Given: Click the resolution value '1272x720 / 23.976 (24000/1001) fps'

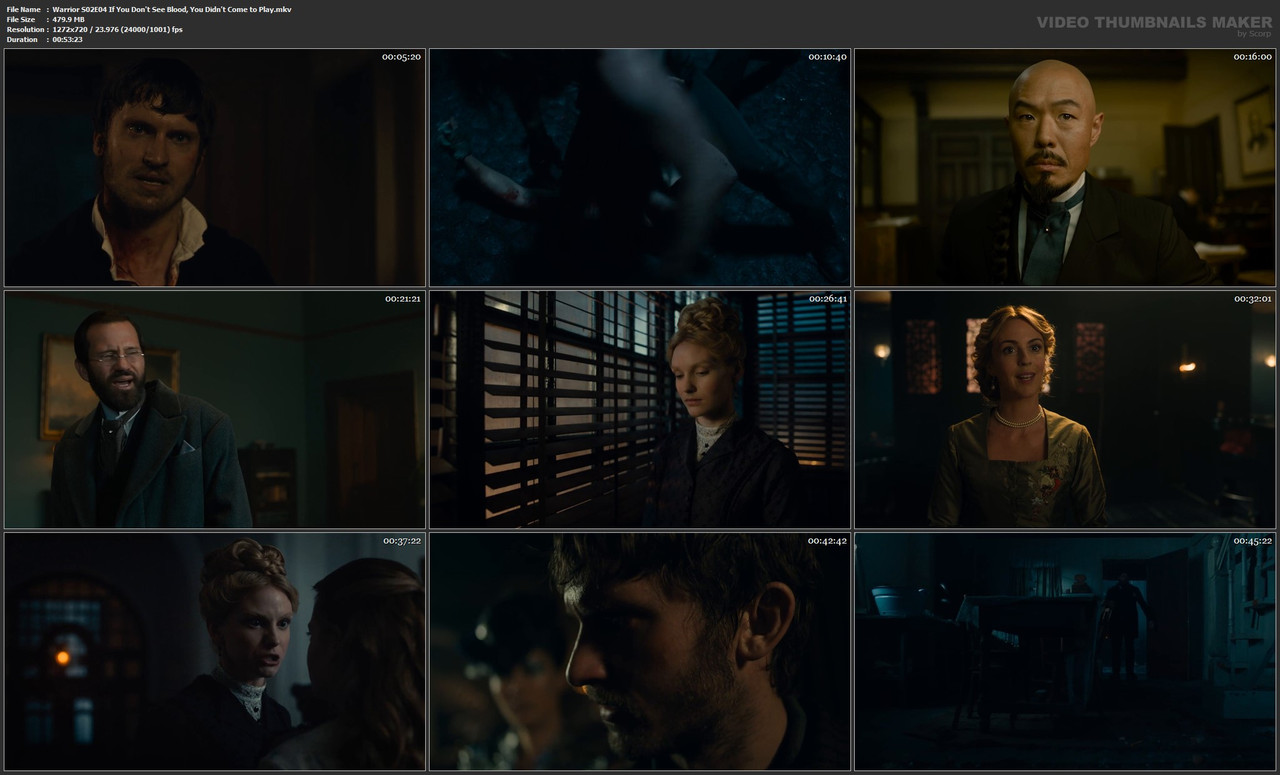Looking at the screenshot, I should tap(117, 29).
